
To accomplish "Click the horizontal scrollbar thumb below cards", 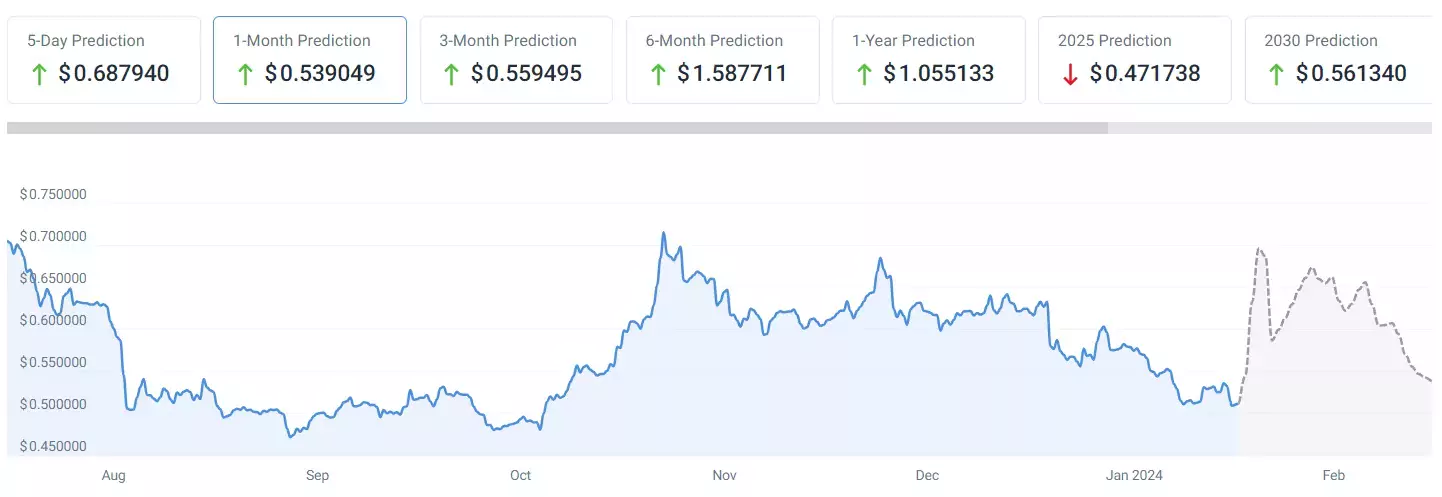I will click(556, 128).
